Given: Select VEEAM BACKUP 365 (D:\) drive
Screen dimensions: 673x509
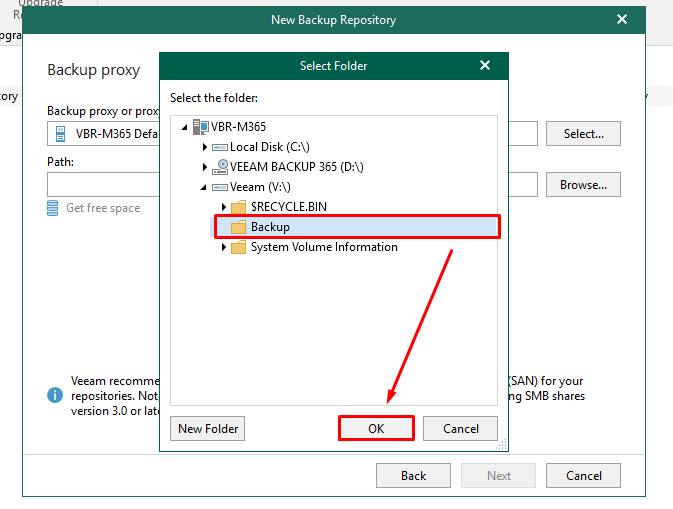Looking at the screenshot, I should pos(297,167).
